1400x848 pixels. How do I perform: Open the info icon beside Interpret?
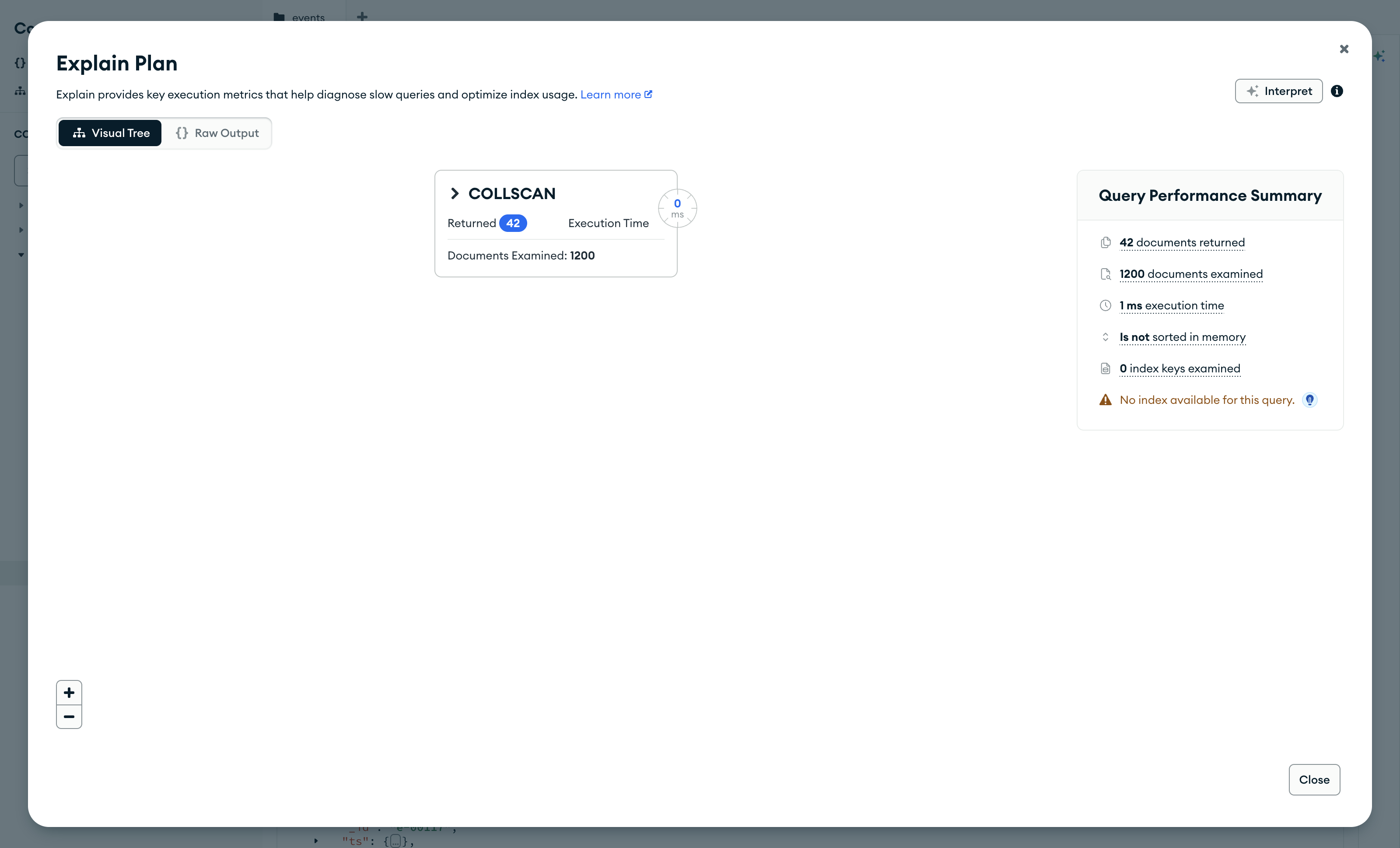[x=1337, y=91]
